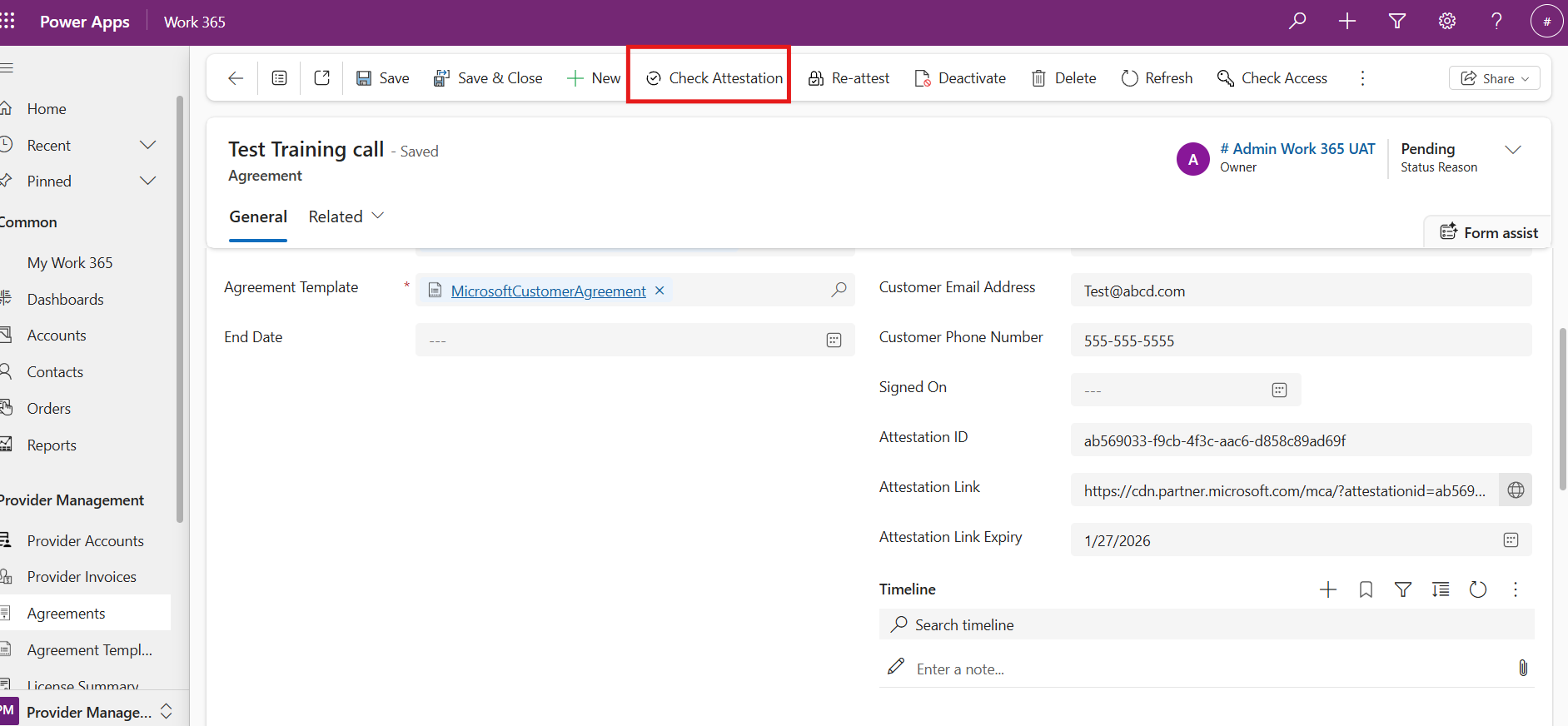Refresh the timeline
This screenshot has width=1568, height=726.
point(1478,589)
